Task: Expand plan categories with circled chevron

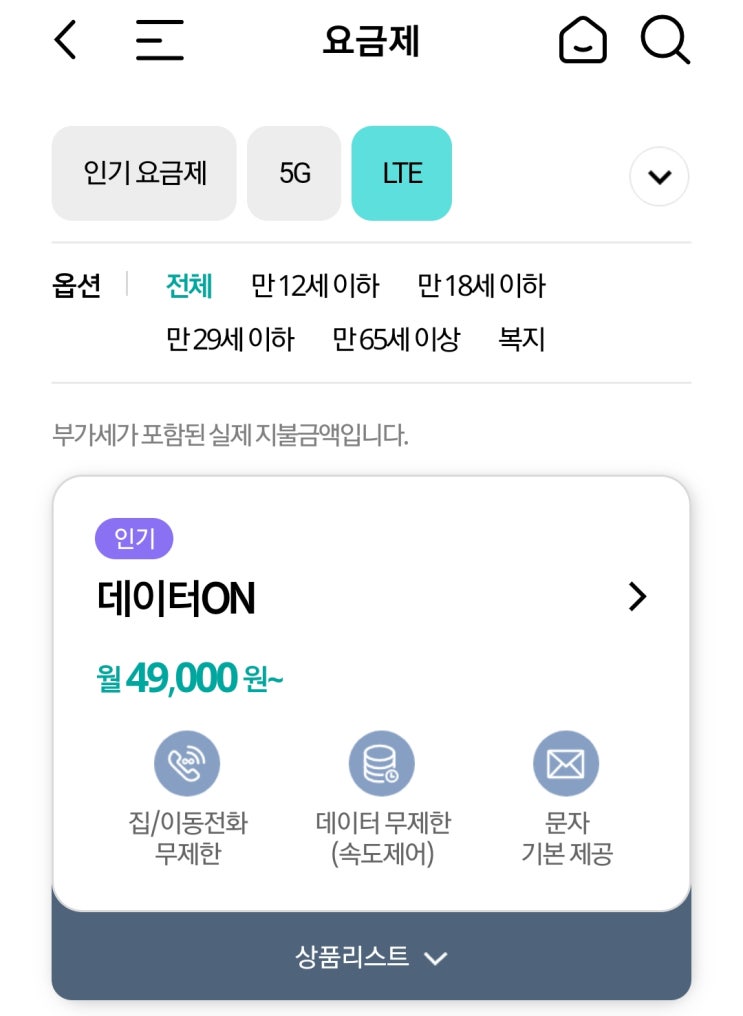Action: (659, 177)
